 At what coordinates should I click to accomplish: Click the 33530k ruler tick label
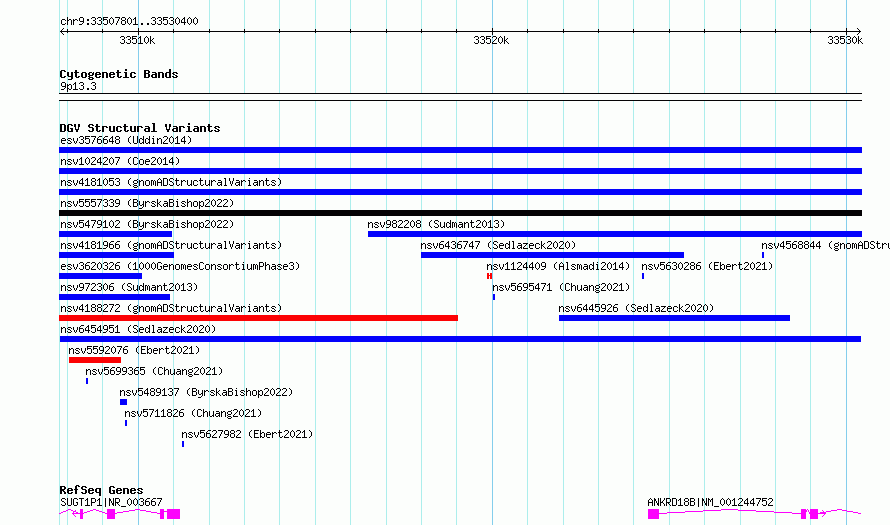coord(845,40)
